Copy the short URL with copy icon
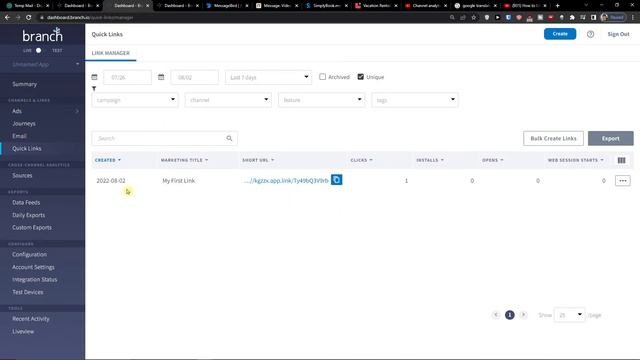This screenshot has width=640, height=360. pos(336,180)
